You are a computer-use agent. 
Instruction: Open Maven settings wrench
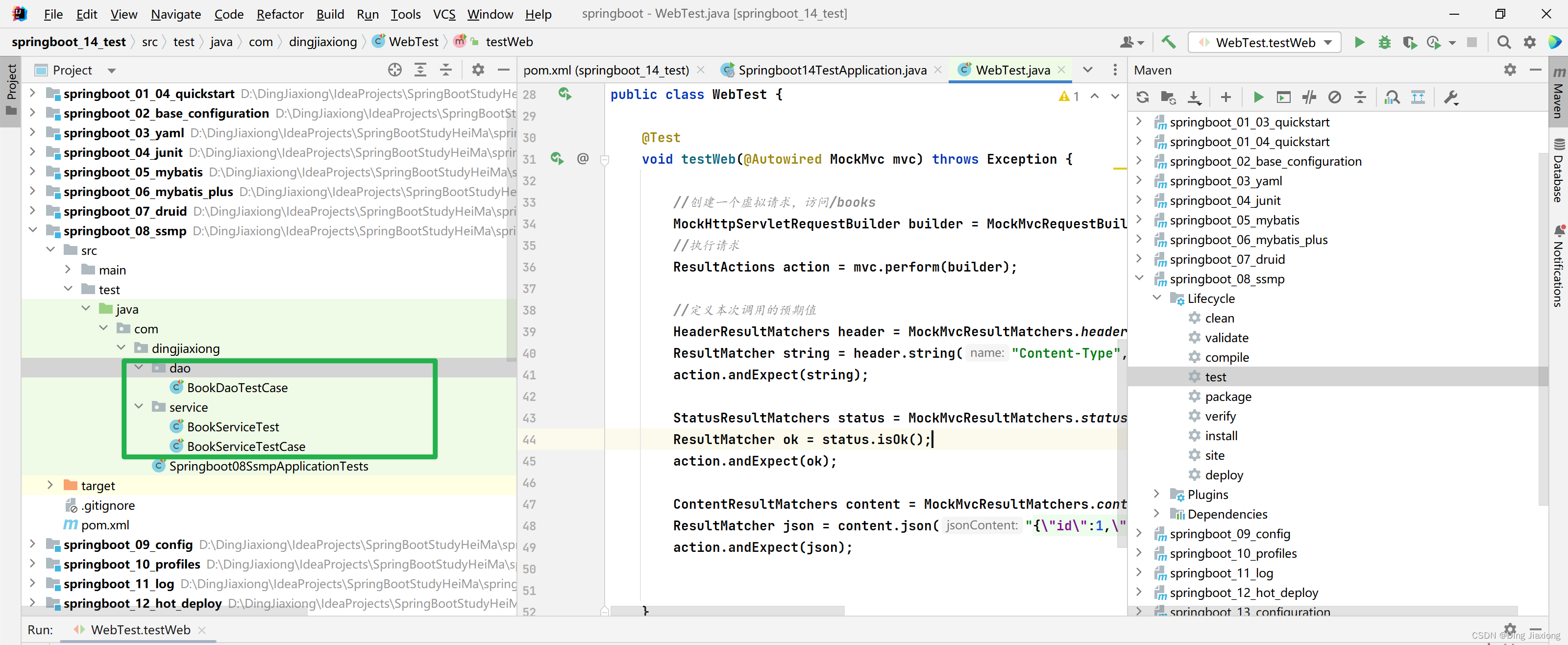[x=1451, y=97]
